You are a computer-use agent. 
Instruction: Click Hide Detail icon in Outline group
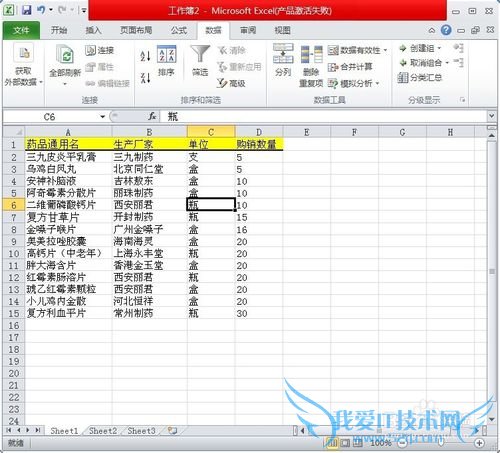coord(459,62)
